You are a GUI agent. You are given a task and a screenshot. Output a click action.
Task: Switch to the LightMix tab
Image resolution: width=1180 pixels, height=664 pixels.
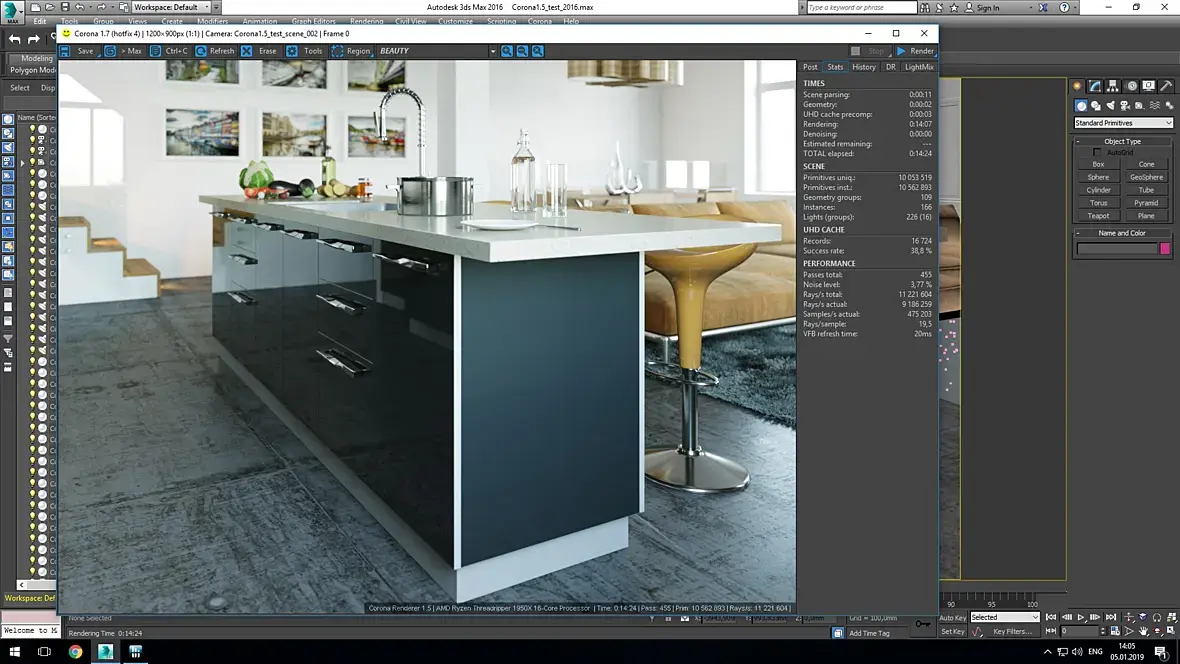click(x=919, y=67)
